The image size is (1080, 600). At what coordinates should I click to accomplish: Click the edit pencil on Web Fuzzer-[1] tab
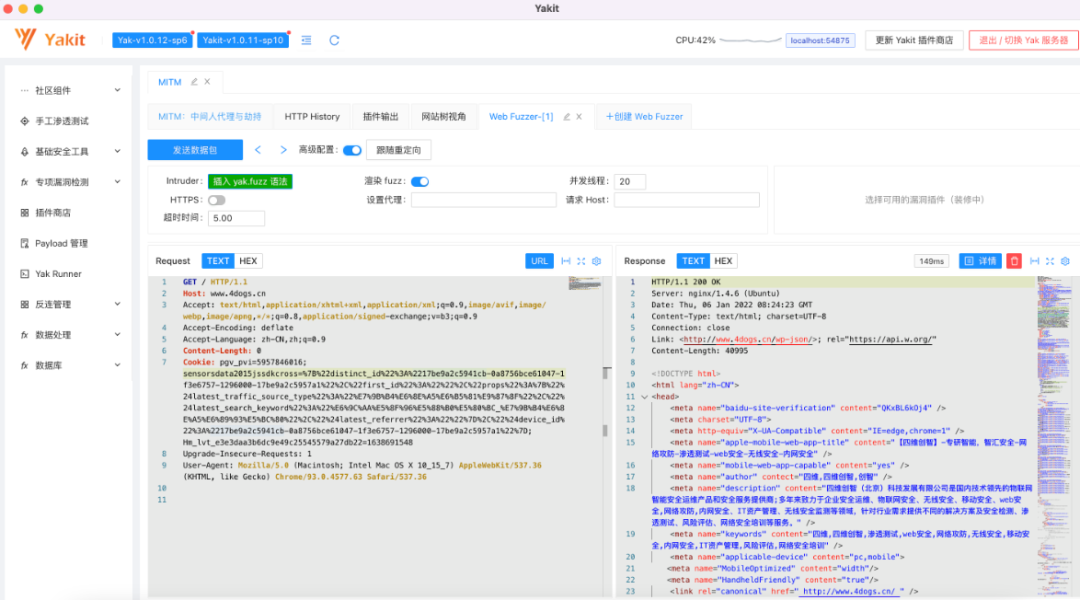click(x=566, y=116)
